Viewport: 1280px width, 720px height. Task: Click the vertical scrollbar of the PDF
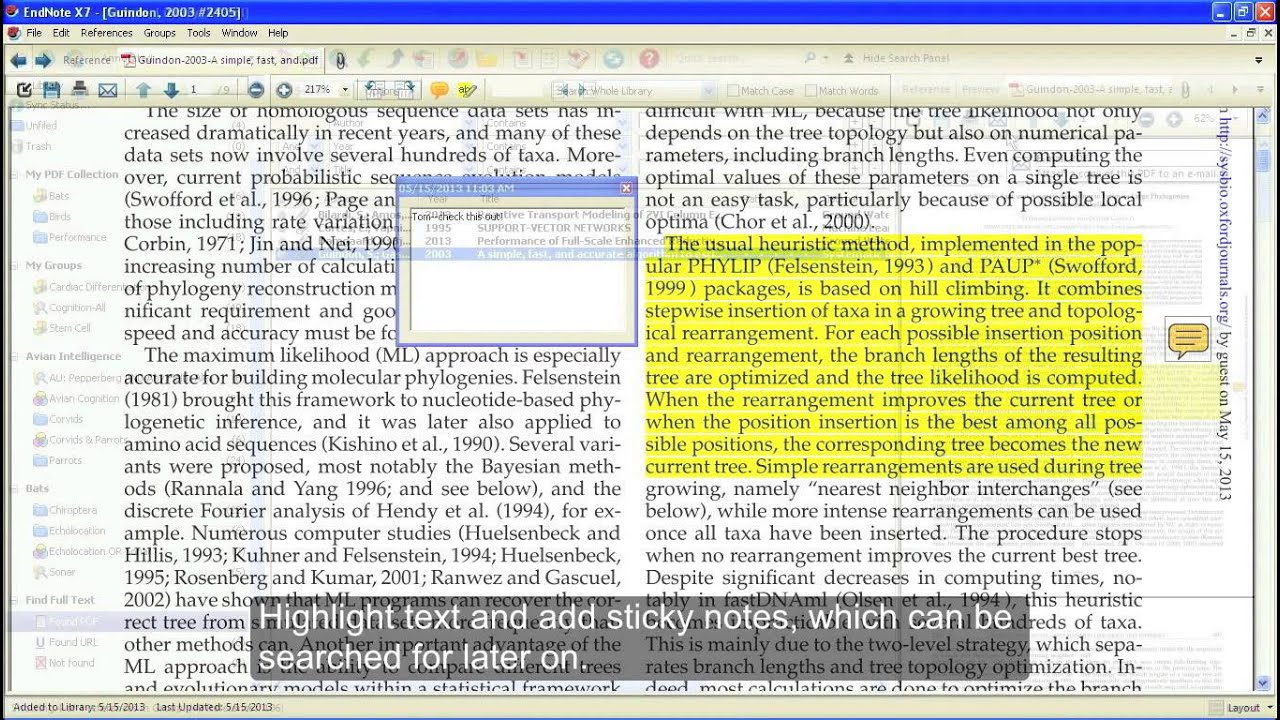(1264, 400)
